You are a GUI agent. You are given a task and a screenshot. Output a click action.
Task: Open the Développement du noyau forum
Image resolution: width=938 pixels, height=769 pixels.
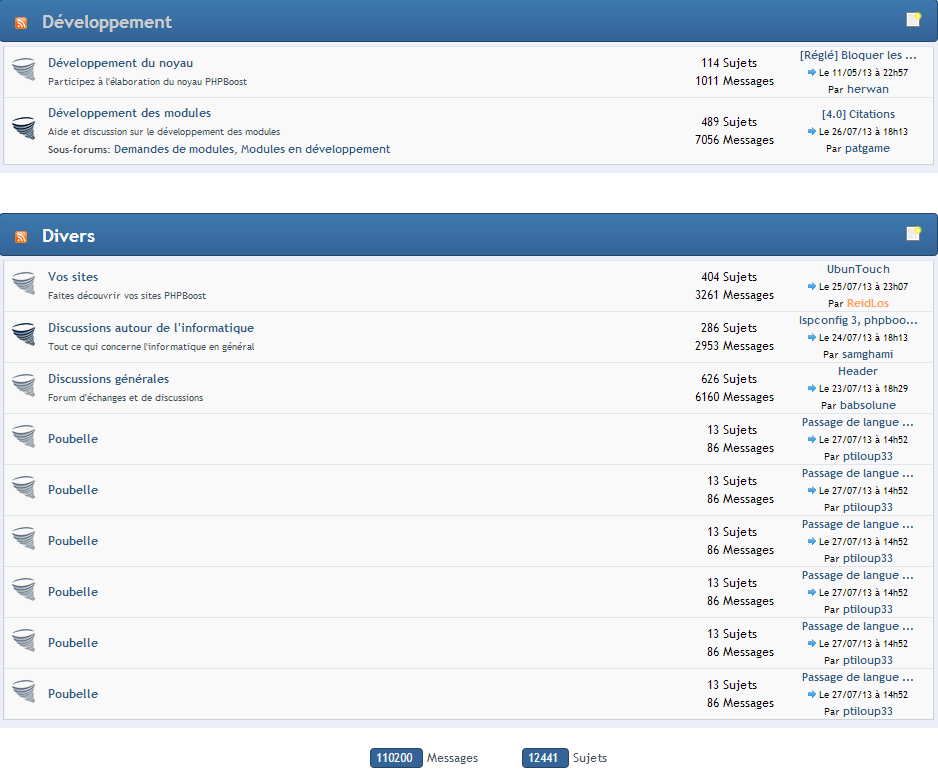pyautogui.click(x=120, y=63)
